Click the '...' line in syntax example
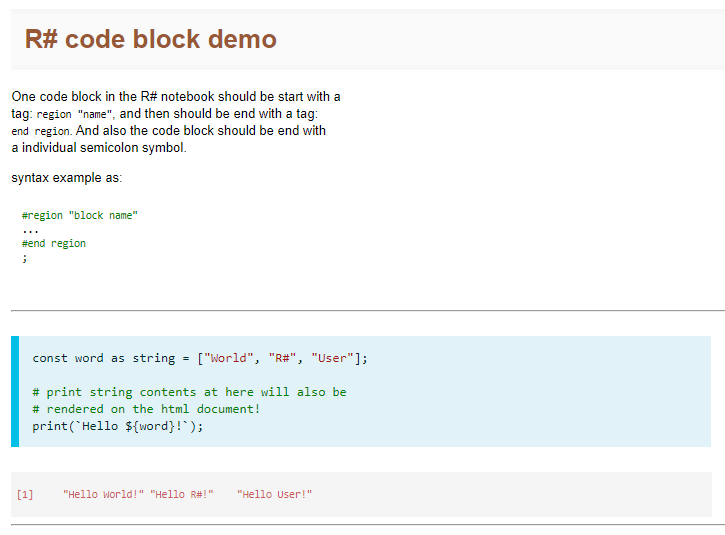 [x=30, y=229]
